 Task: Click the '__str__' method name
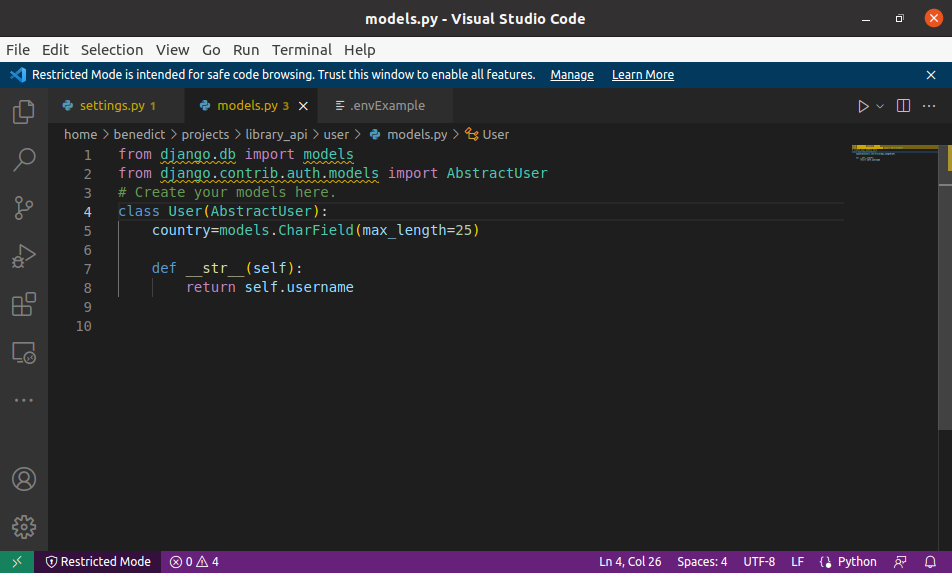click(215, 268)
